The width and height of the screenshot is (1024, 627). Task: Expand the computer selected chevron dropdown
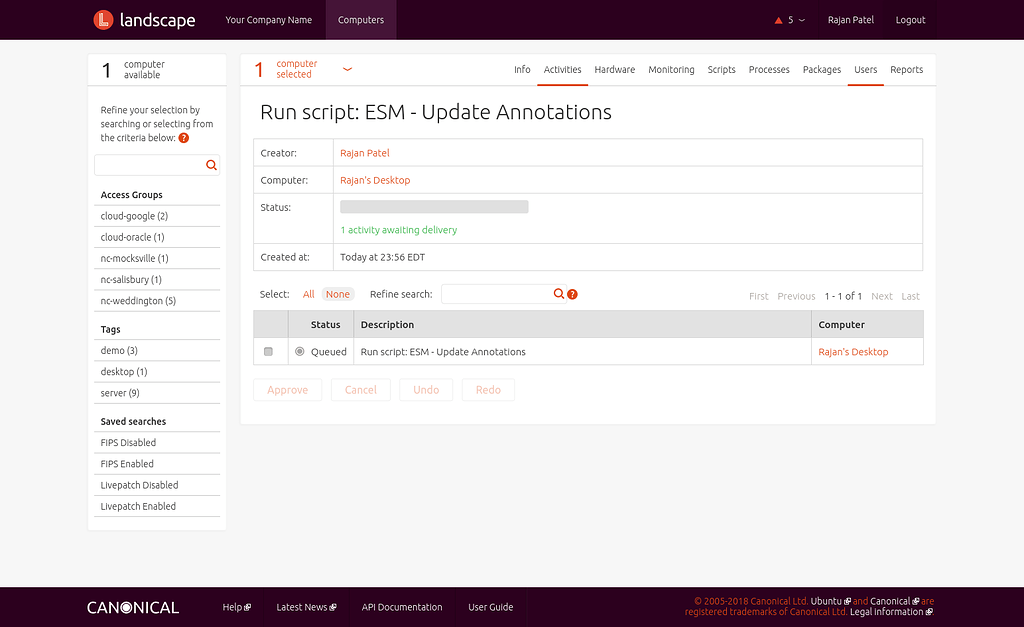point(346,70)
